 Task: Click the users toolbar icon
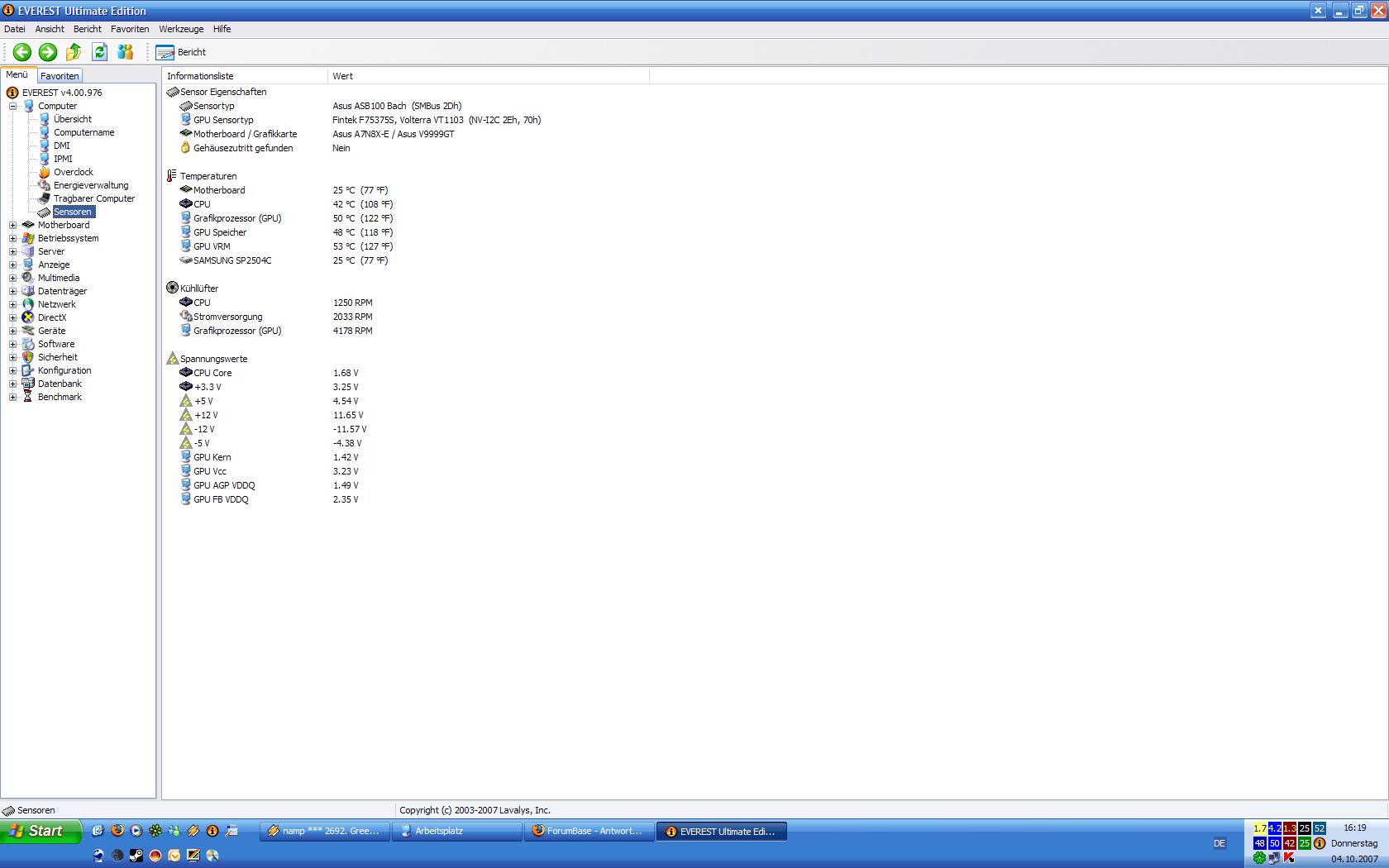pos(125,52)
